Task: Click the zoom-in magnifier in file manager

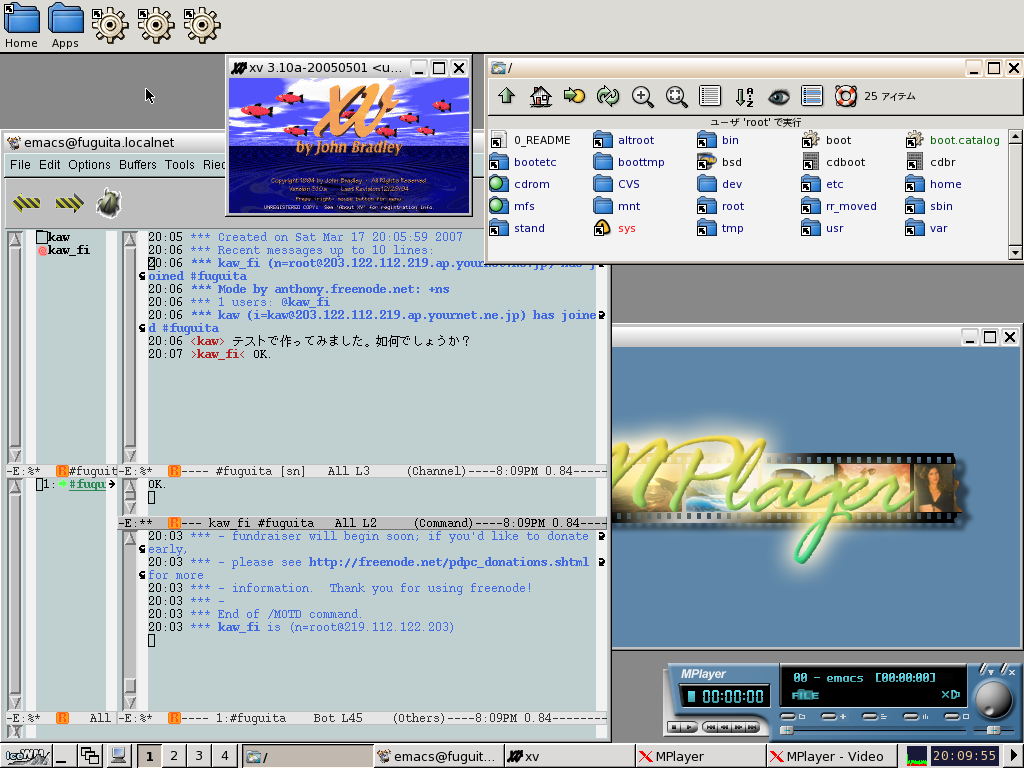Action: pyautogui.click(x=642, y=96)
